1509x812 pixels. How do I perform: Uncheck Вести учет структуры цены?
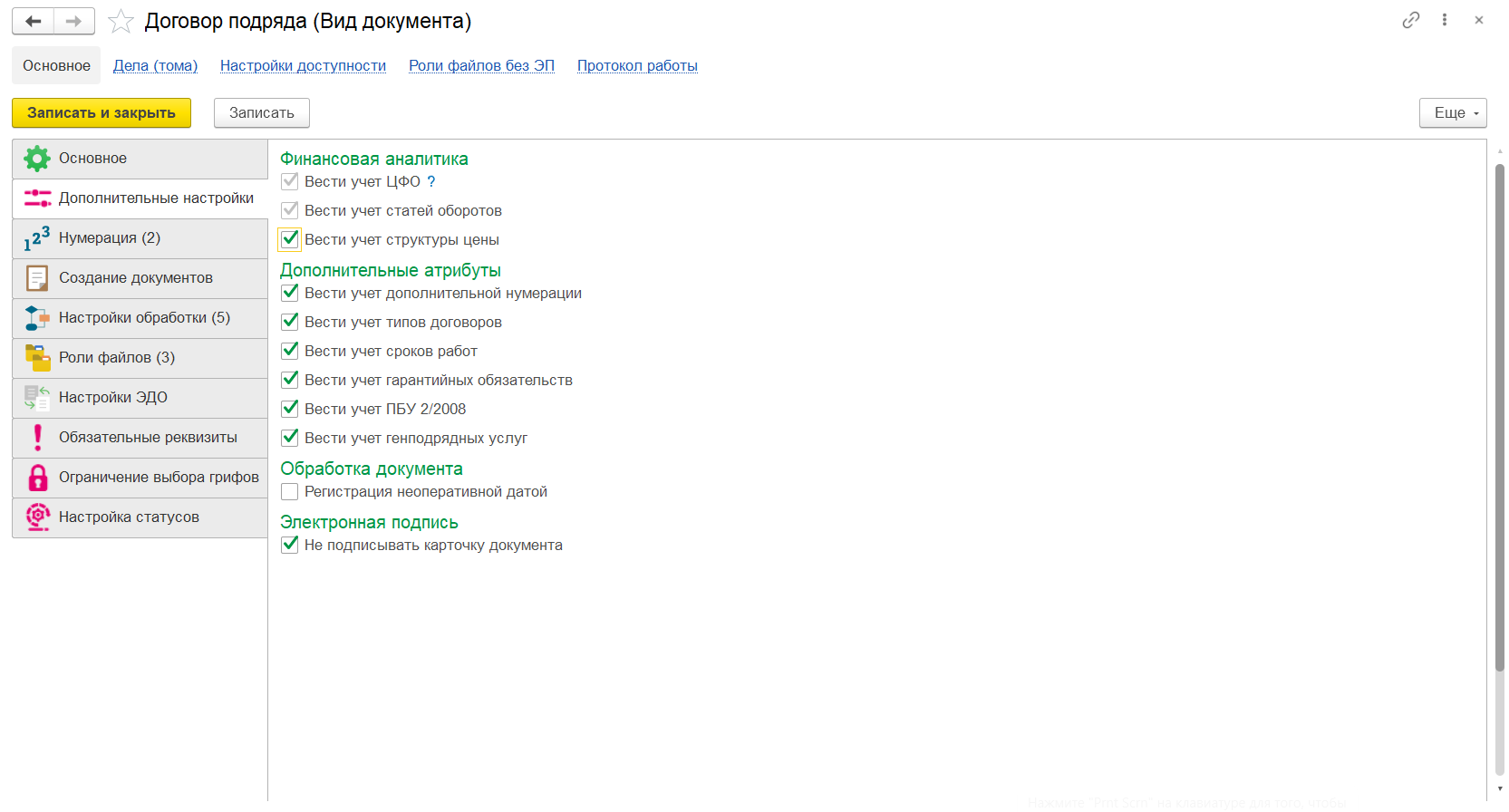290,239
